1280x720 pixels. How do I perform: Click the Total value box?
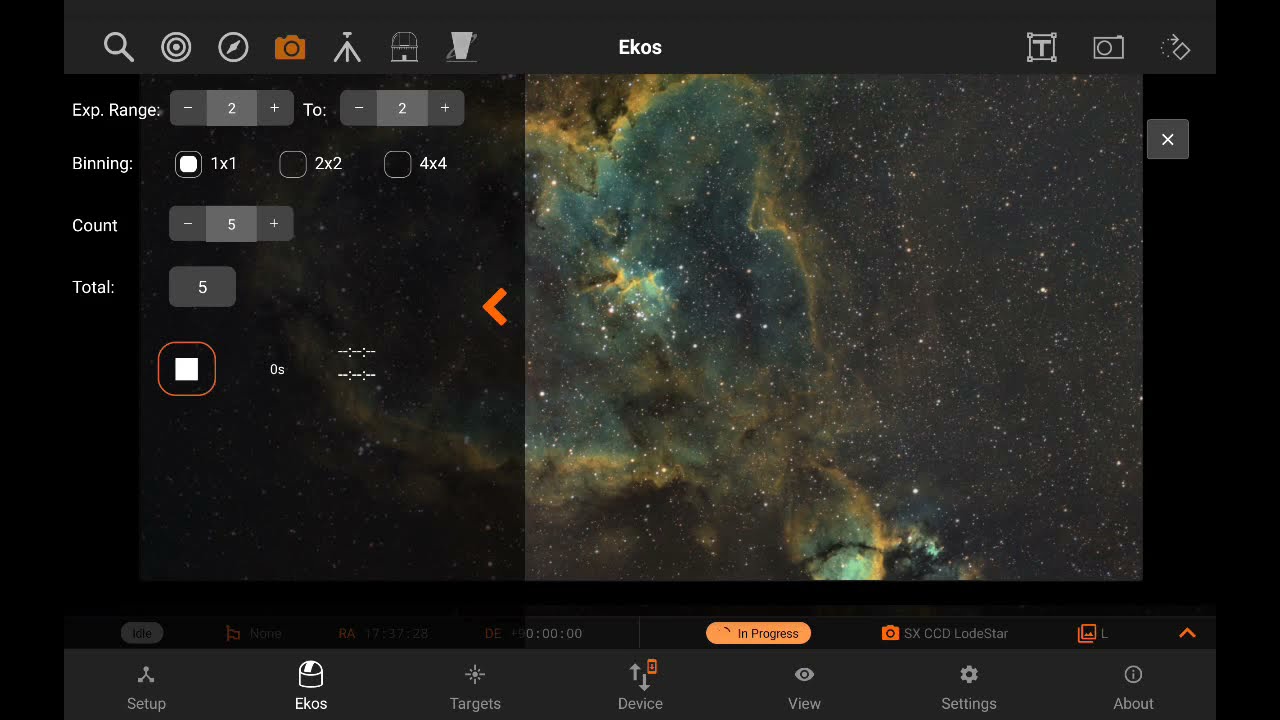pos(202,287)
